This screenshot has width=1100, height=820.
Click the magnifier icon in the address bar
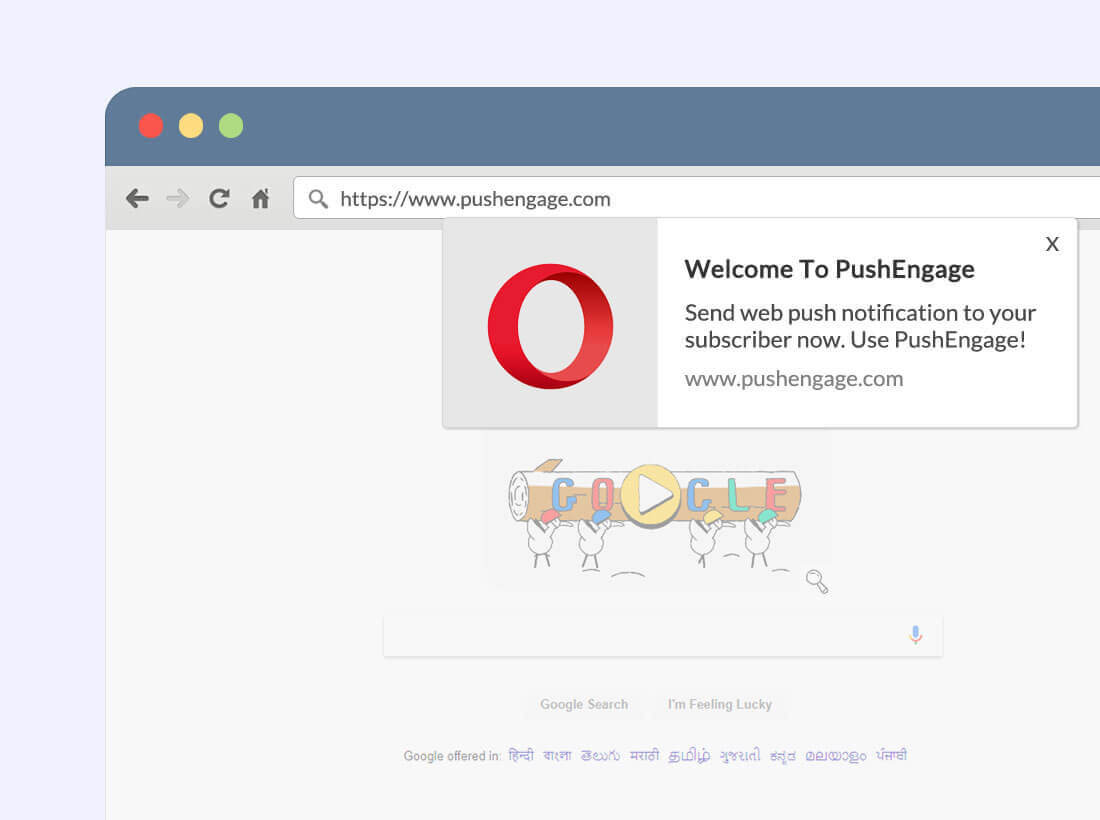(317, 198)
